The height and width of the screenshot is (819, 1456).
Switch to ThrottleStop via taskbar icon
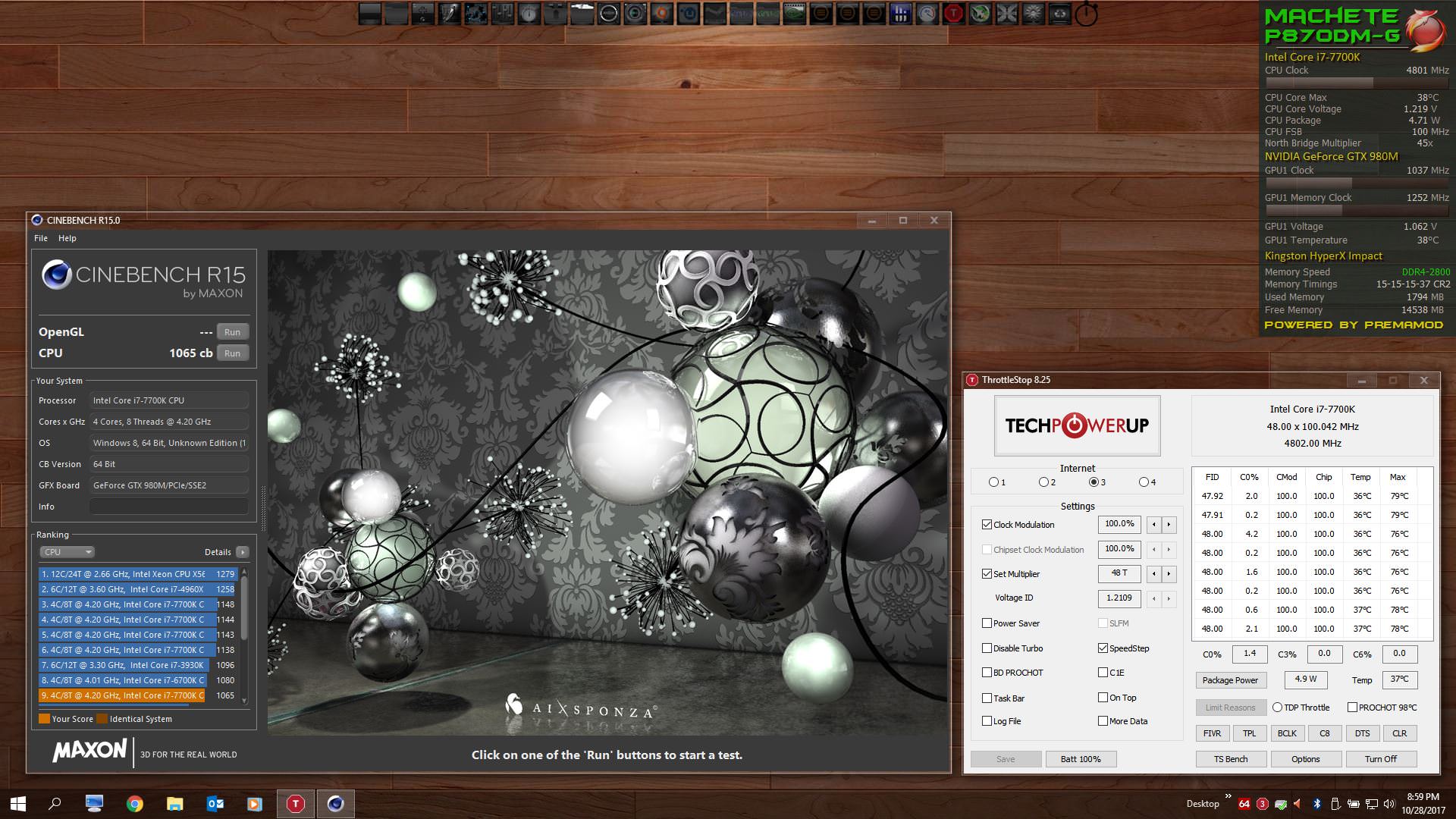tap(296, 804)
